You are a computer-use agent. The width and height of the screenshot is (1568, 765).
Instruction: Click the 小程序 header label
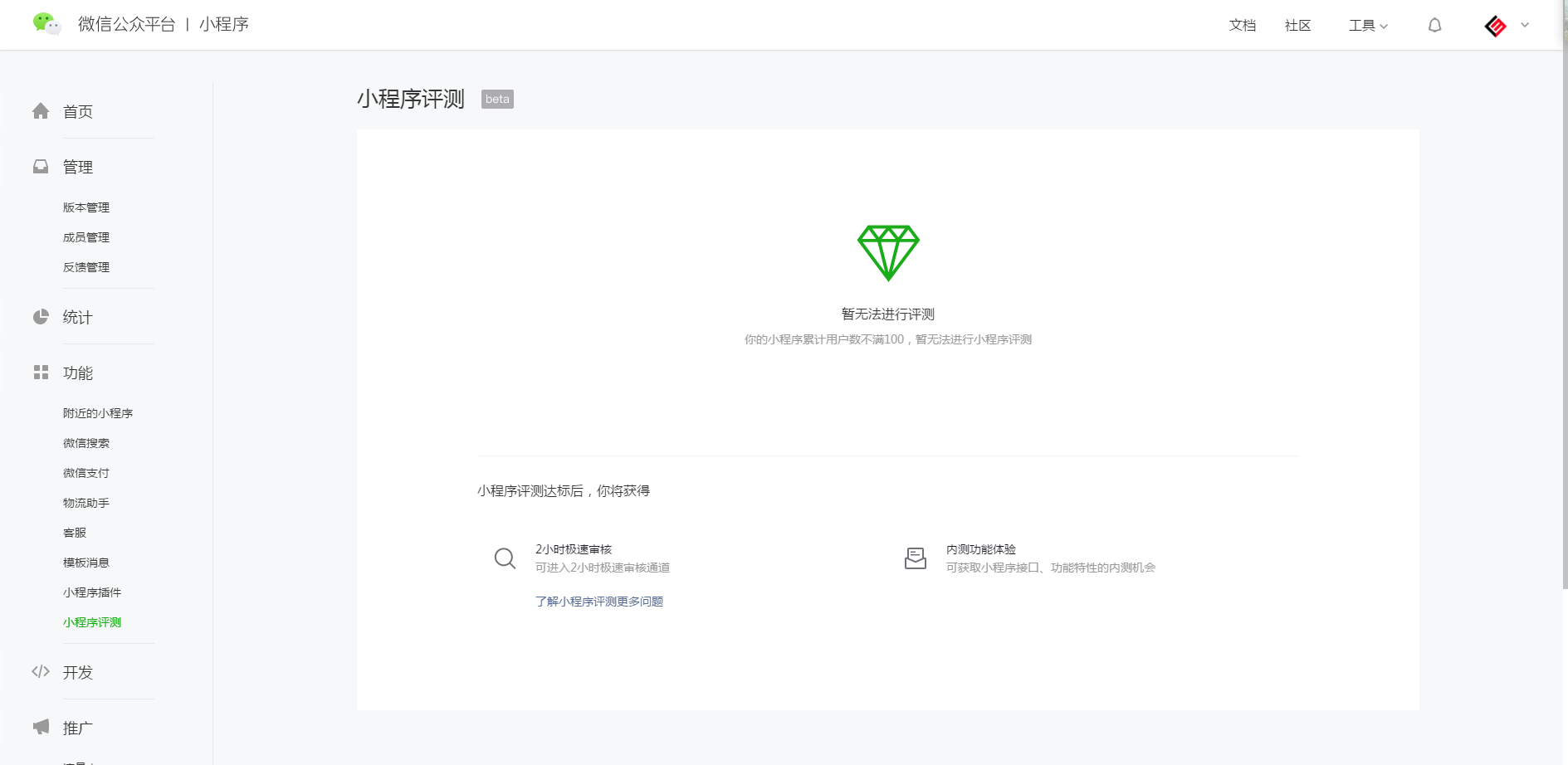(x=224, y=24)
